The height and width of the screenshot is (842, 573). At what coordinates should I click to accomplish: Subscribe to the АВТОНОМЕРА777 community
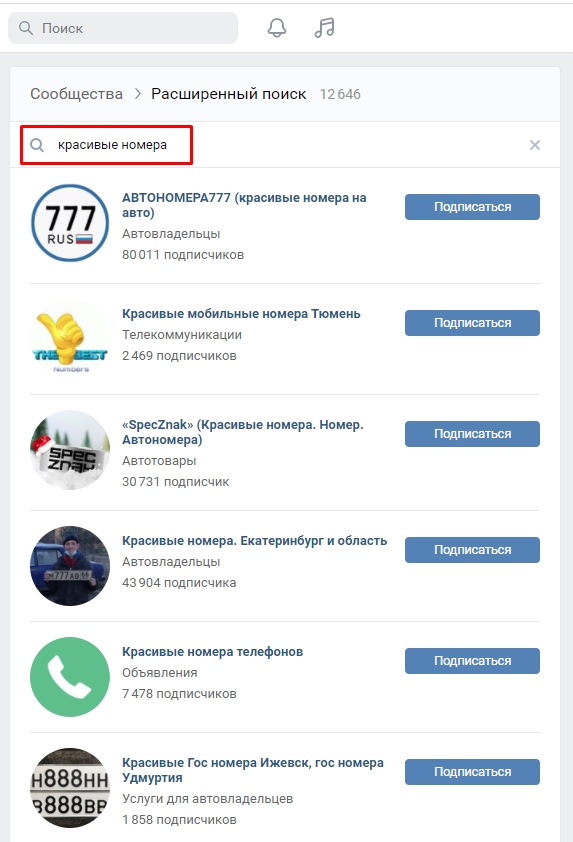point(472,207)
